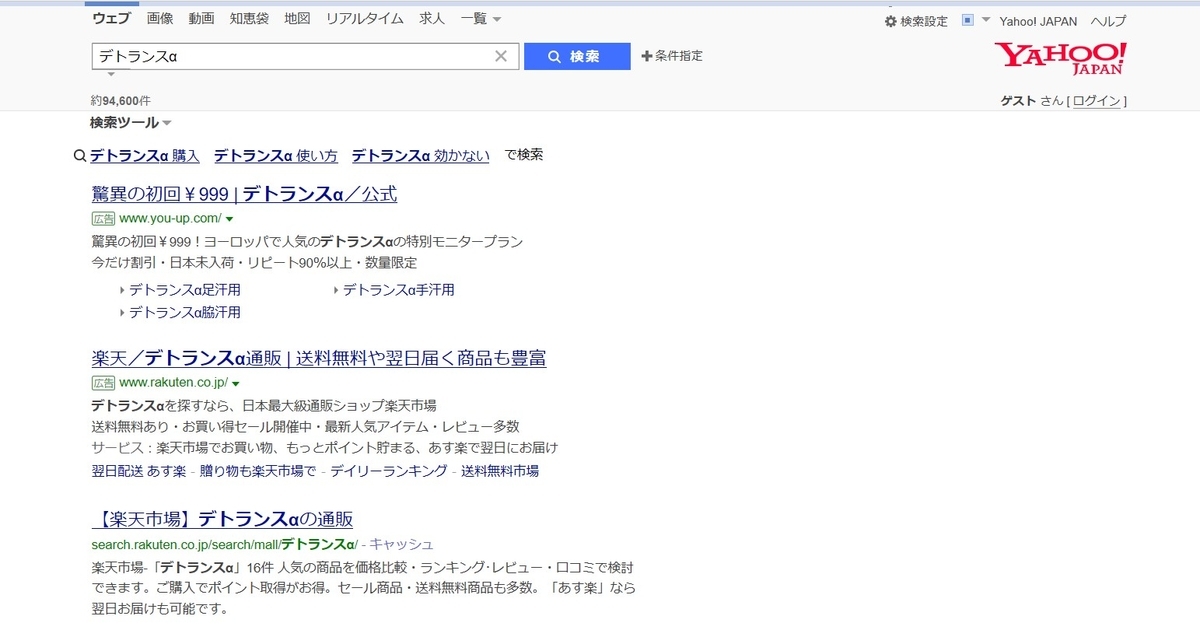1200x630 pixels.
Task: Open ヘルプ link
Action: [1108, 21]
